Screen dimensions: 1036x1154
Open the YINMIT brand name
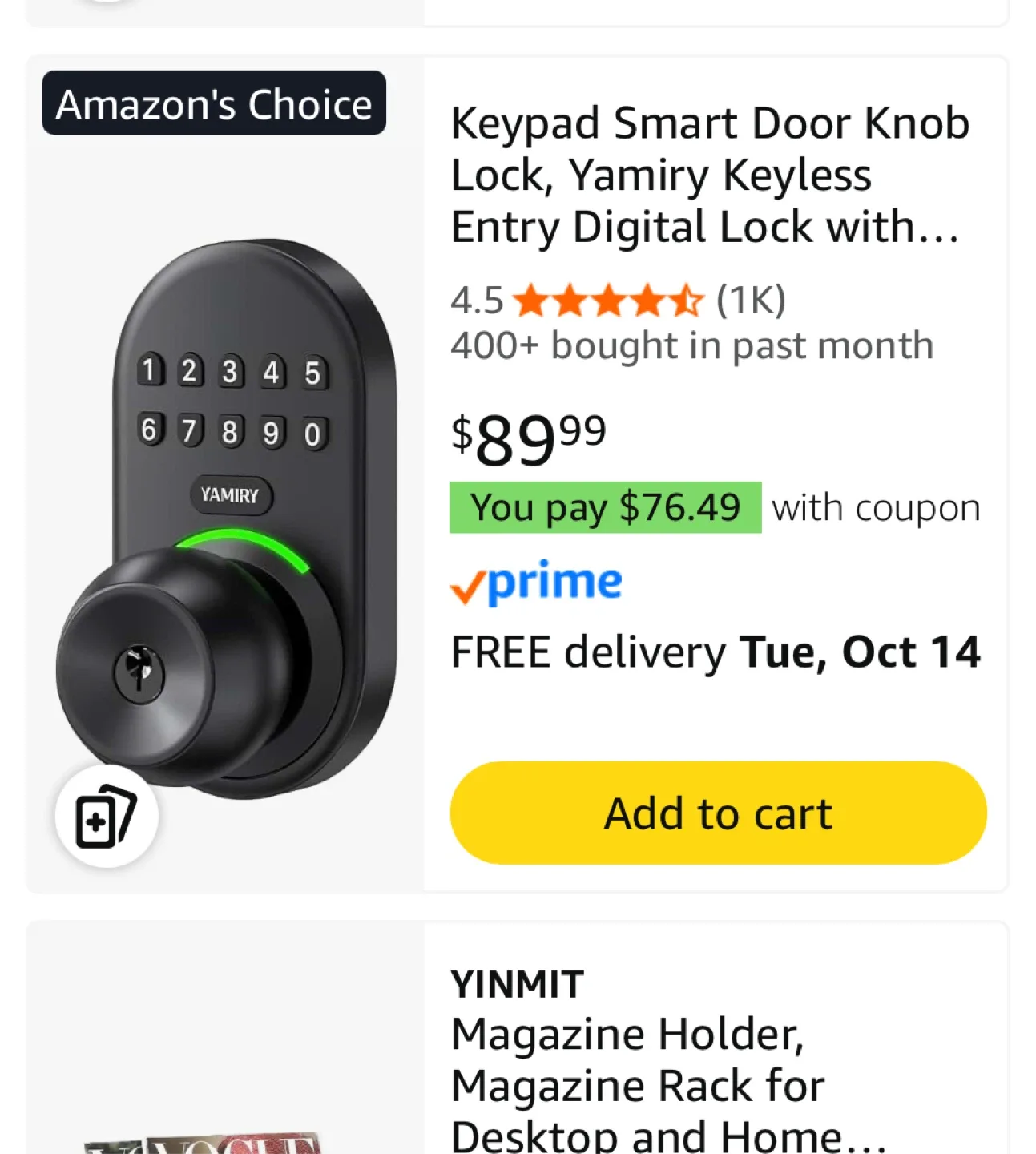coord(518,984)
